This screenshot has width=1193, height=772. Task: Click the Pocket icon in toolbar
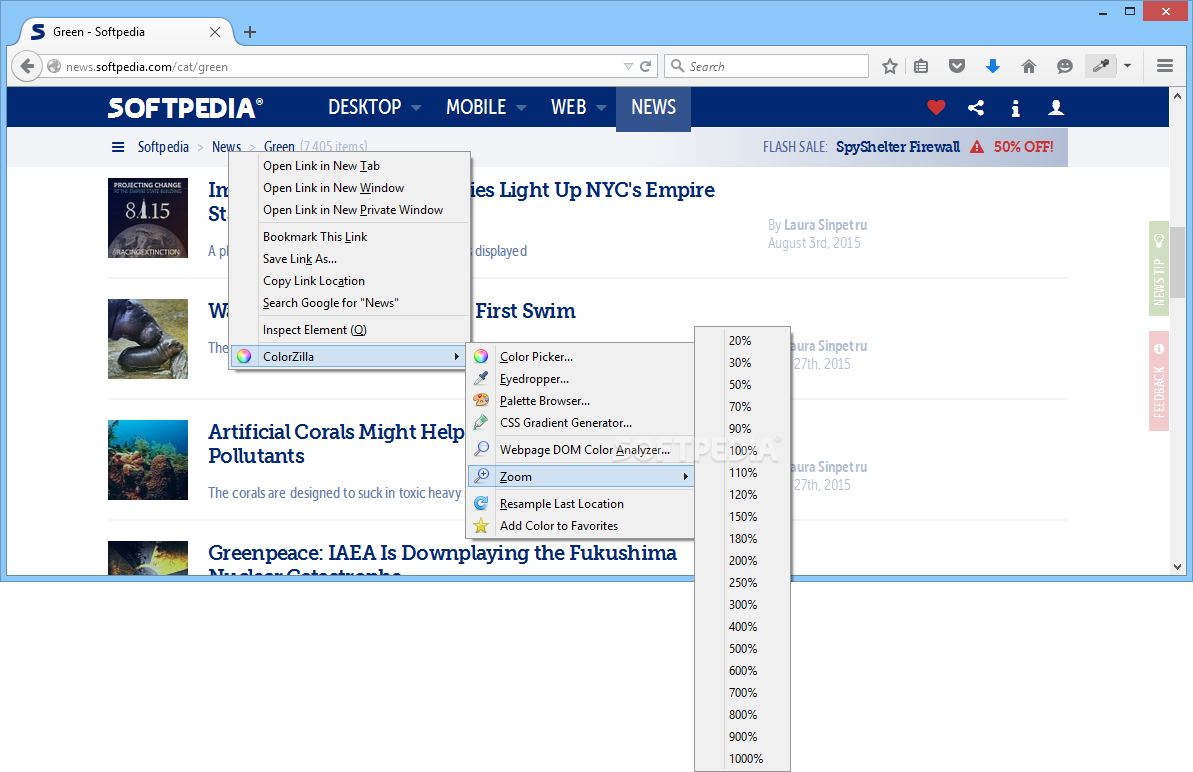[957, 66]
